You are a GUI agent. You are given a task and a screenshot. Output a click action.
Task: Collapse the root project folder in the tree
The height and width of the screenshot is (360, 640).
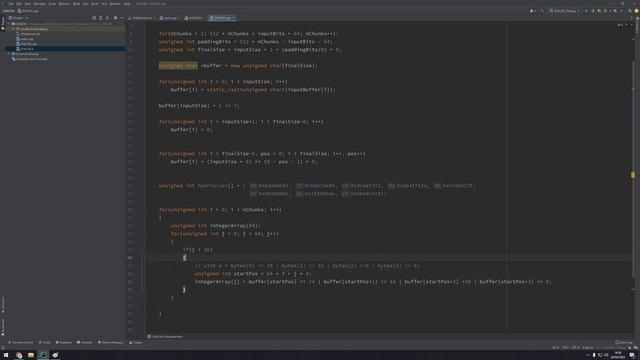tap(8, 24)
